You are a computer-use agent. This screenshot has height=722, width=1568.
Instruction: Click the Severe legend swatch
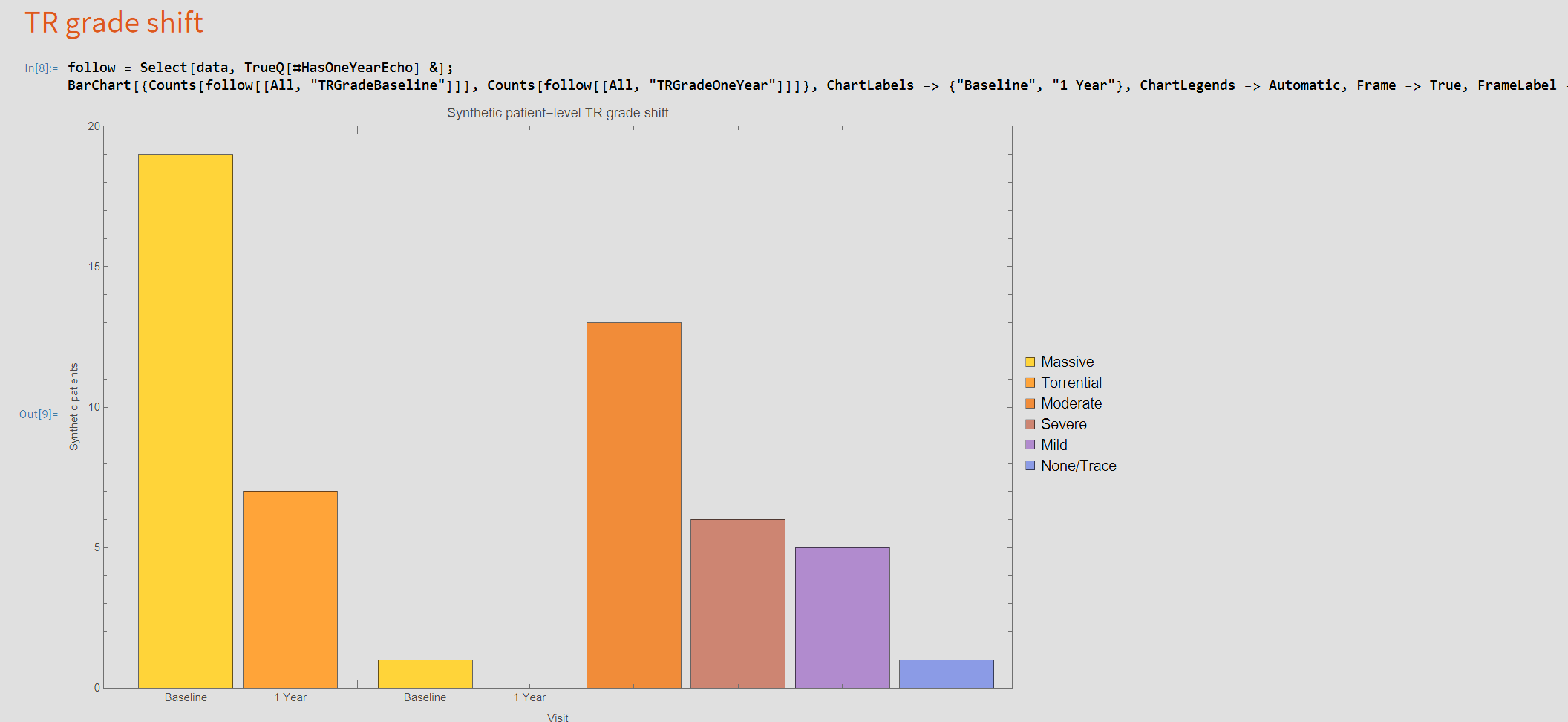(x=1030, y=425)
